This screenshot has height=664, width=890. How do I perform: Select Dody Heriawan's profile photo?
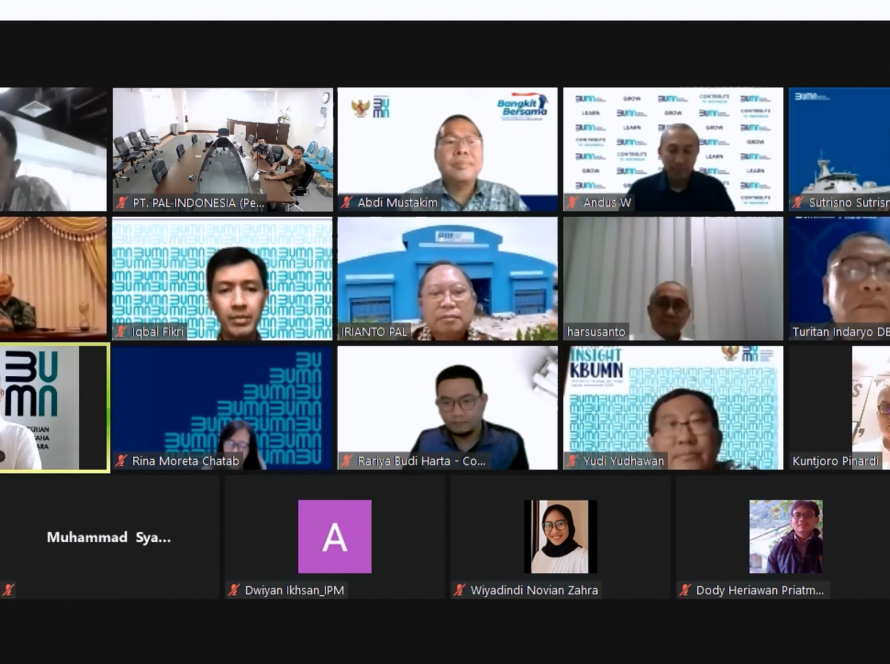coord(786,536)
